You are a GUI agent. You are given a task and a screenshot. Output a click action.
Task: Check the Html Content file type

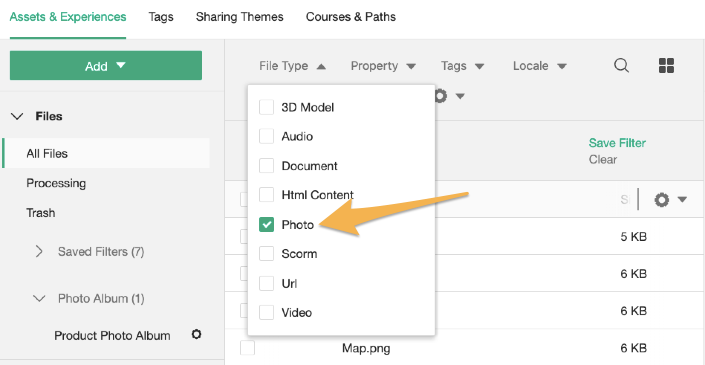266,195
